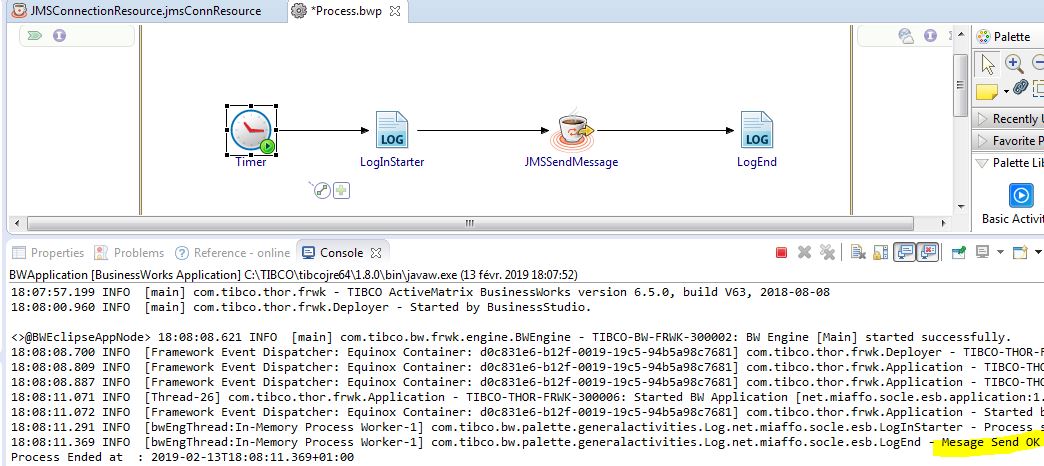Viewport: 1044px width, 466px height.
Task: Select the LogInStarter log activity
Action: [x=392, y=129]
